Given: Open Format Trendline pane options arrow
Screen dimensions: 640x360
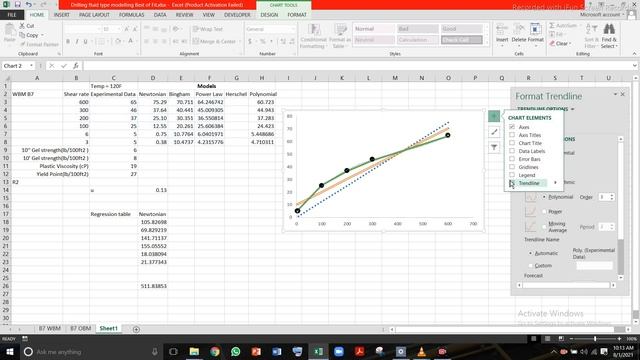Looking at the screenshot, I should pos(615,94).
